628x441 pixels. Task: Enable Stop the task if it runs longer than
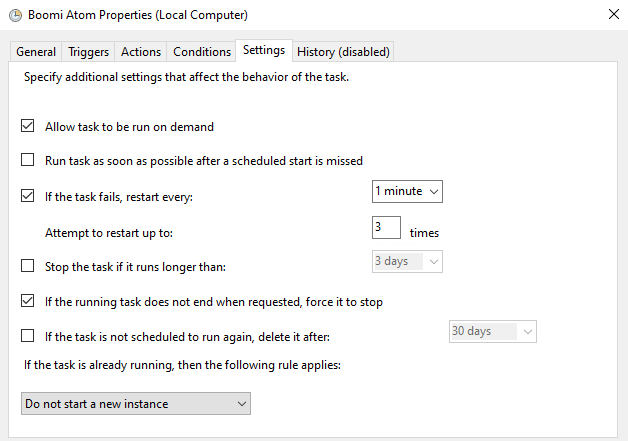point(28,266)
